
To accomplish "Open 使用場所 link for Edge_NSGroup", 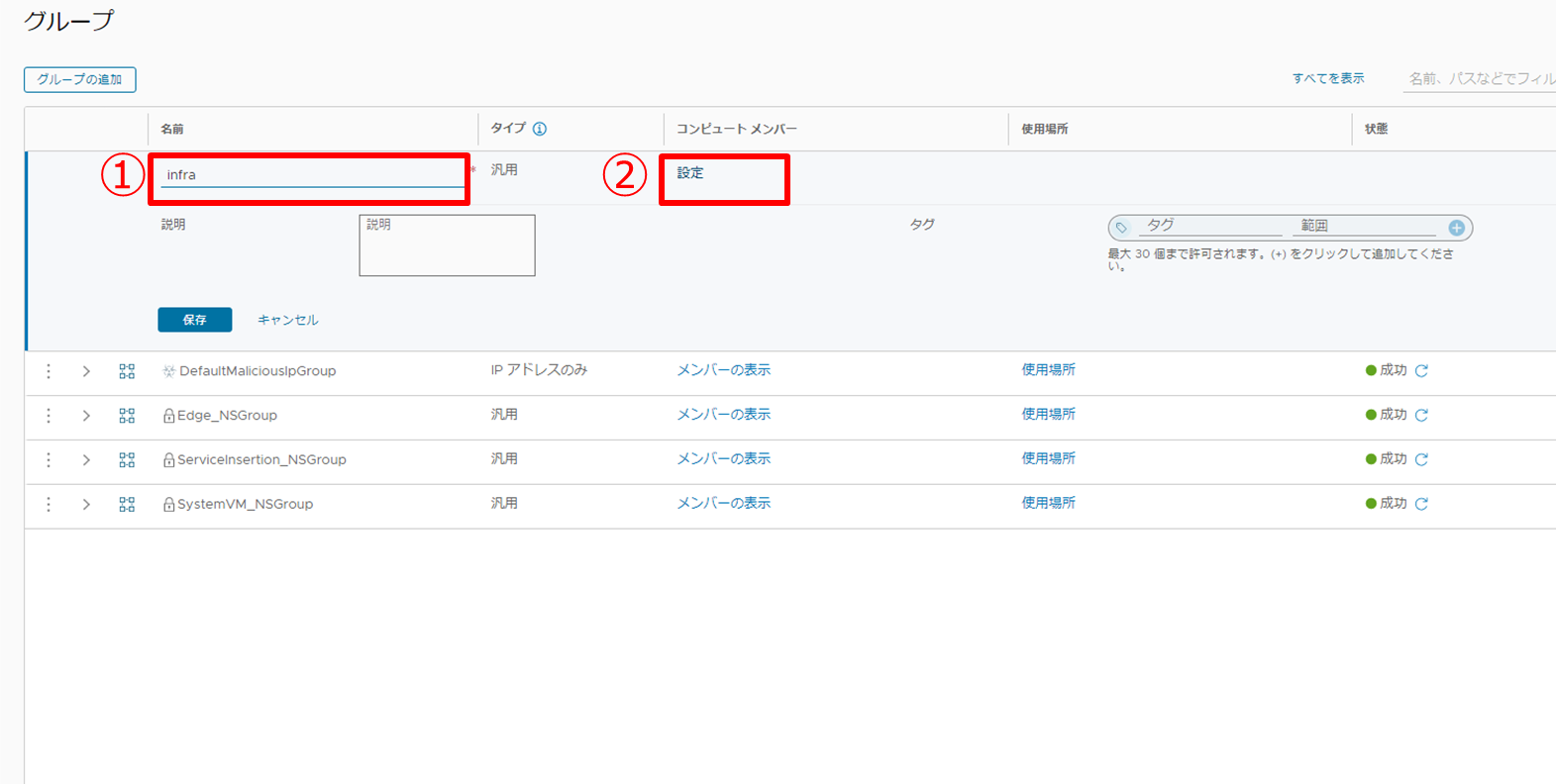I will (1048, 415).
